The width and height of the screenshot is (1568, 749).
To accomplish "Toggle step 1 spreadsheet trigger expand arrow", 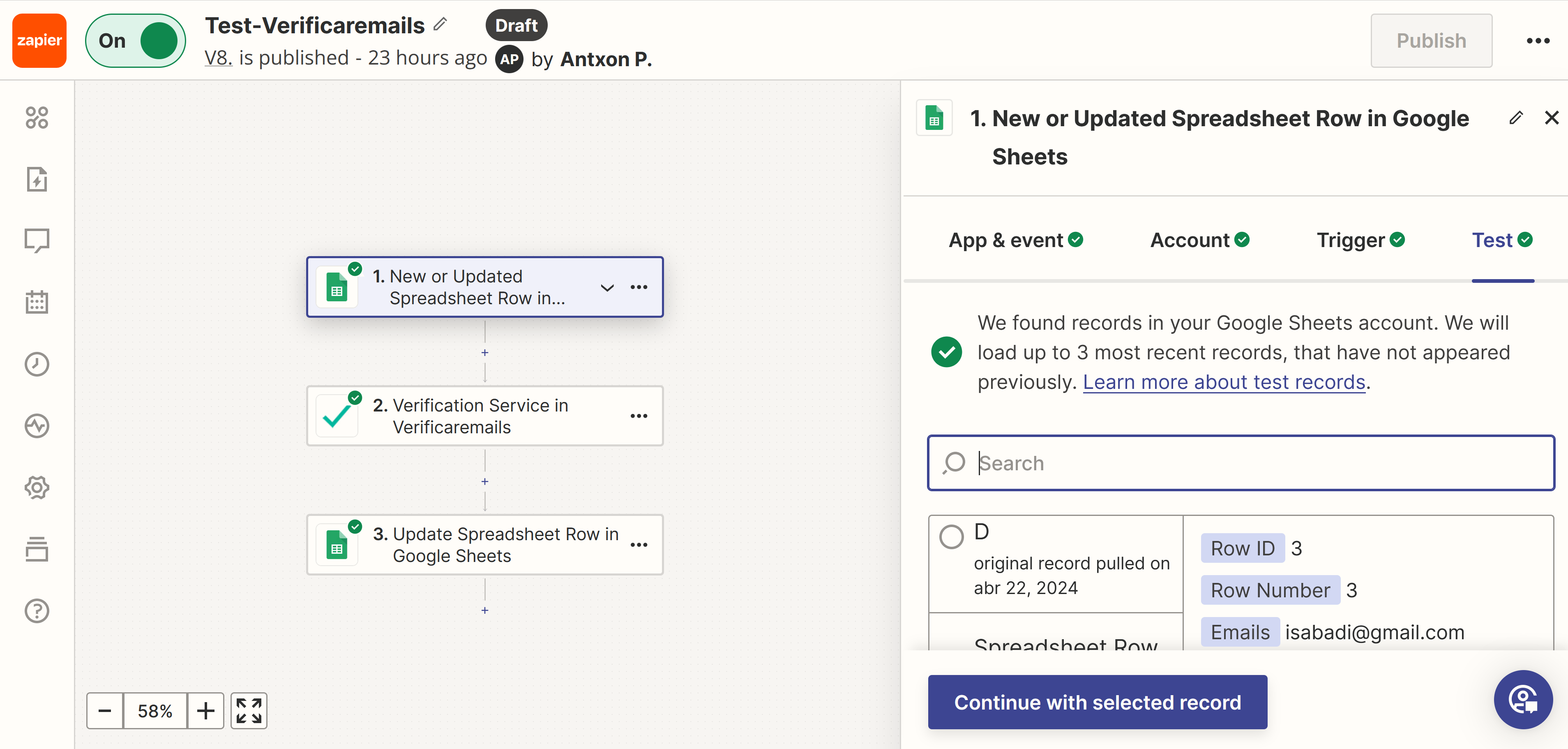I will pos(608,287).
